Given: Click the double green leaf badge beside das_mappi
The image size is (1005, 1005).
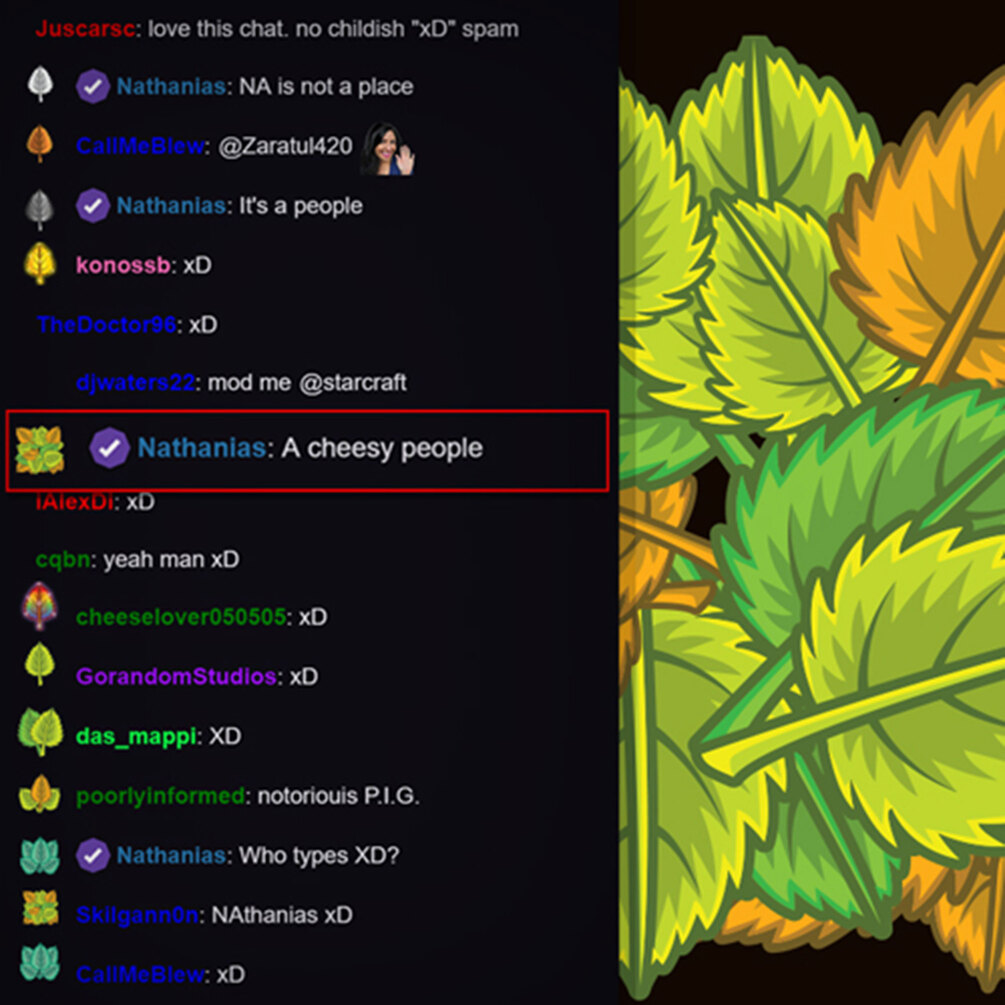Looking at the screenshot, I should click(40, 731).
